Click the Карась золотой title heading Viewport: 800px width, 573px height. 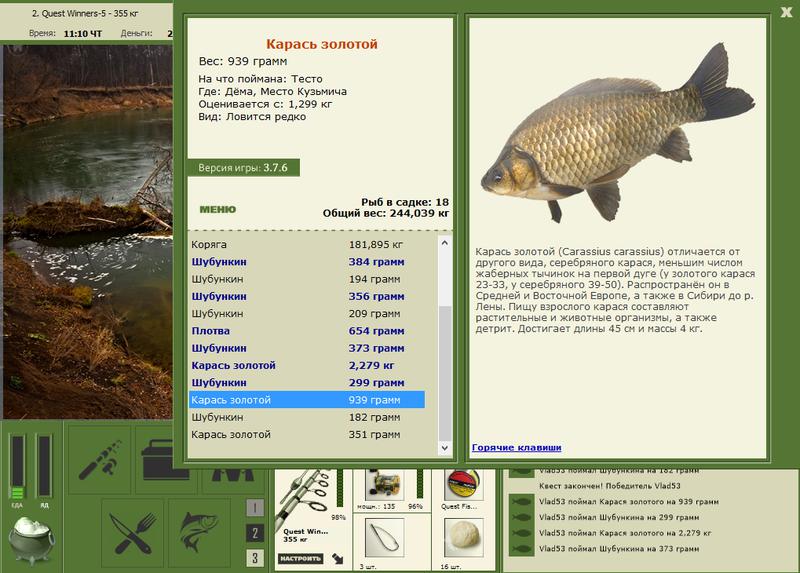tap(322, 44)
